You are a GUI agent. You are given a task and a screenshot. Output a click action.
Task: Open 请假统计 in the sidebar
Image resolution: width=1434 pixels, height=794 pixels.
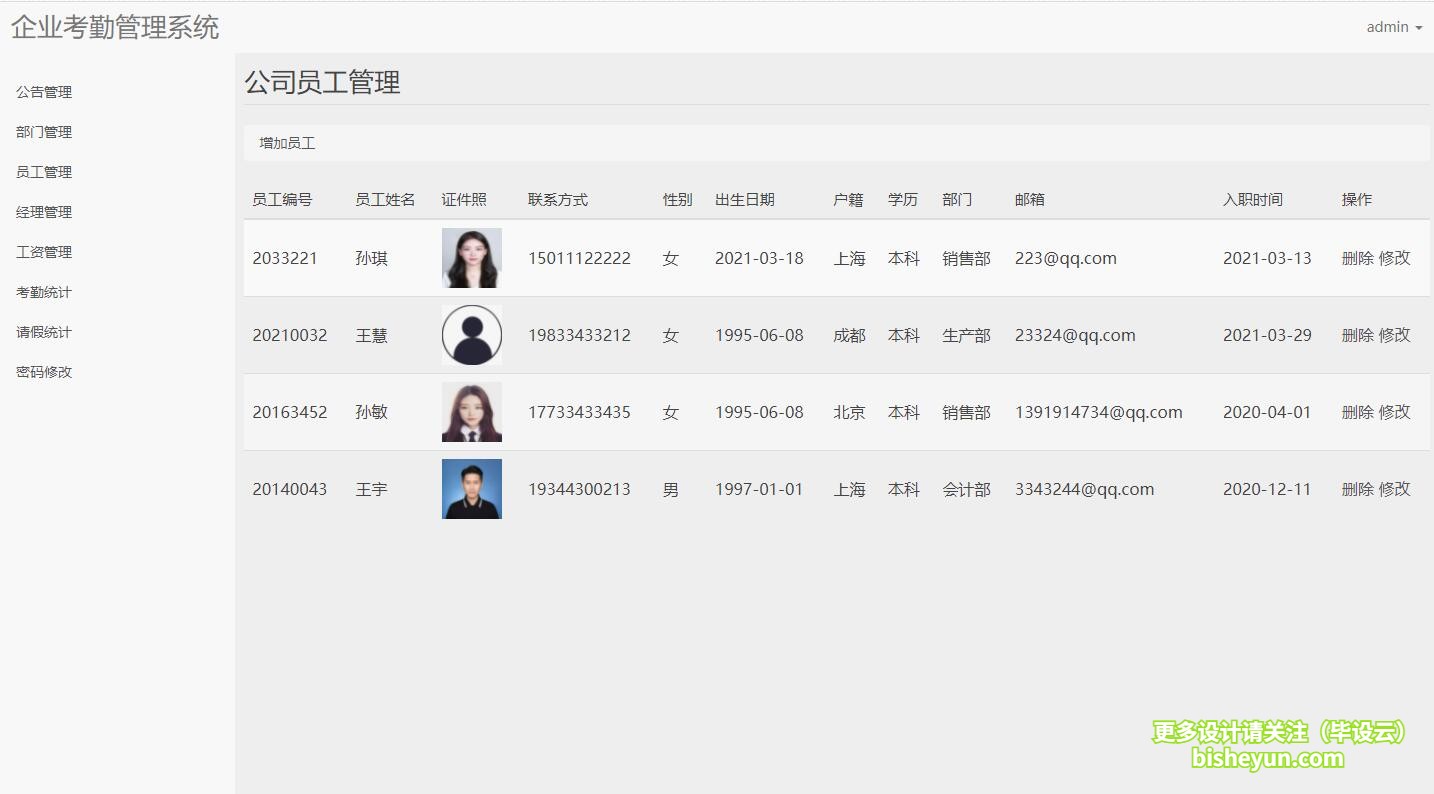click(x=42, y=331)
